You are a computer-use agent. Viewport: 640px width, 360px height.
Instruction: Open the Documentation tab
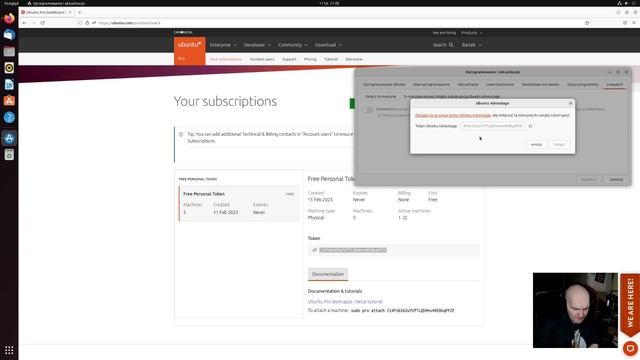328,274
